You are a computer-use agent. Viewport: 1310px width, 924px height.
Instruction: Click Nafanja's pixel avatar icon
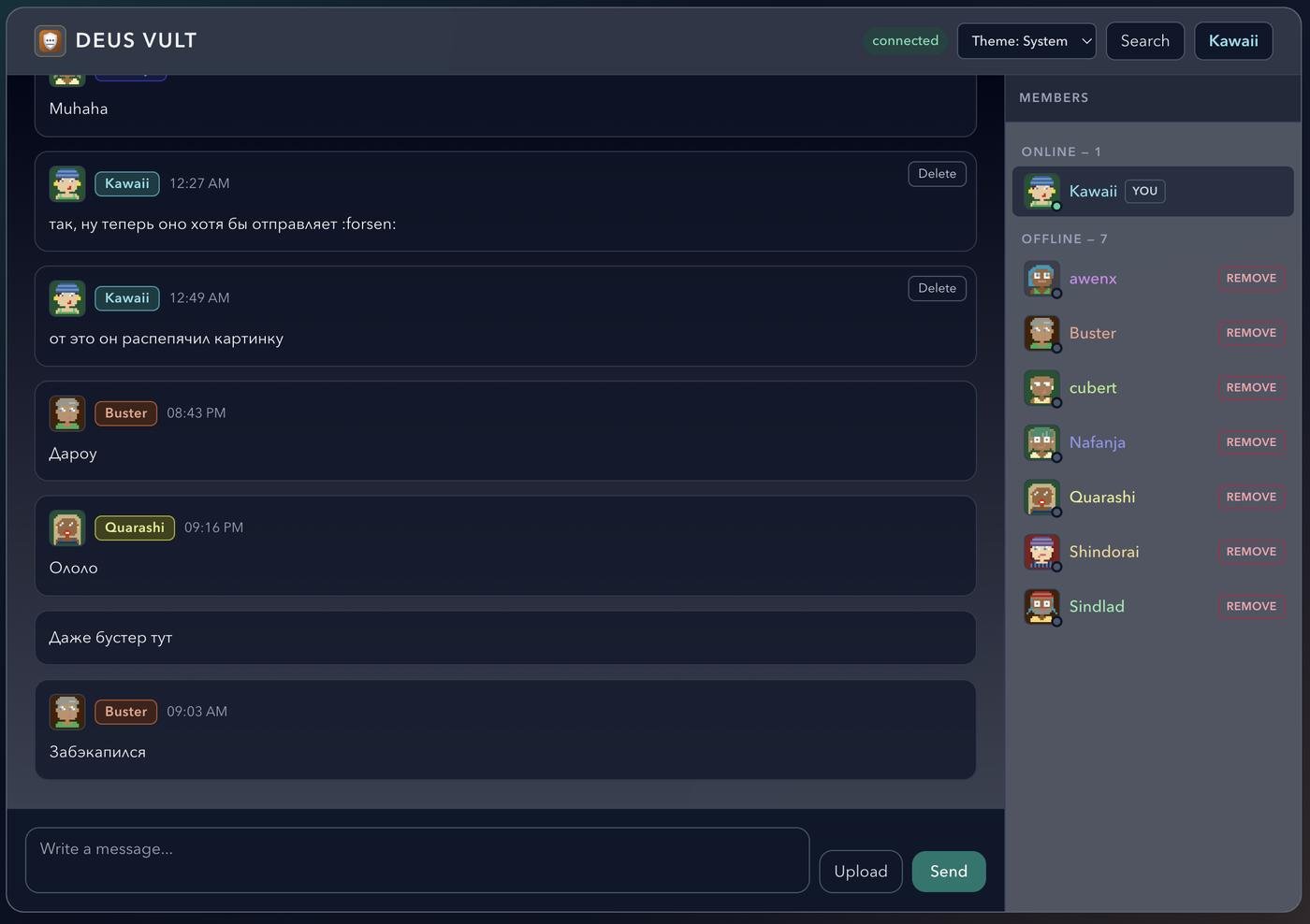tap(1041, 442)
